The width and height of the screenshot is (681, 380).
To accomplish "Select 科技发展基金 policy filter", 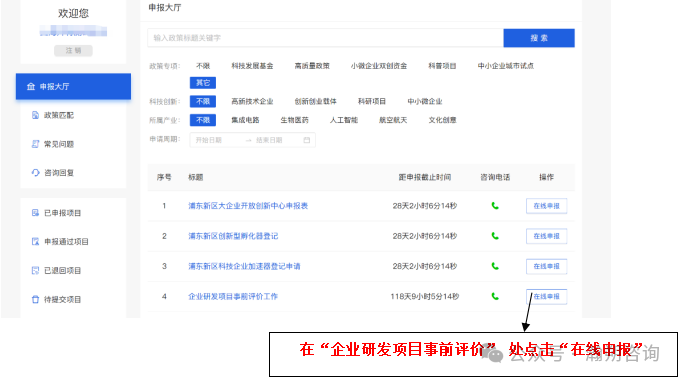I will (x=252, y=66).
